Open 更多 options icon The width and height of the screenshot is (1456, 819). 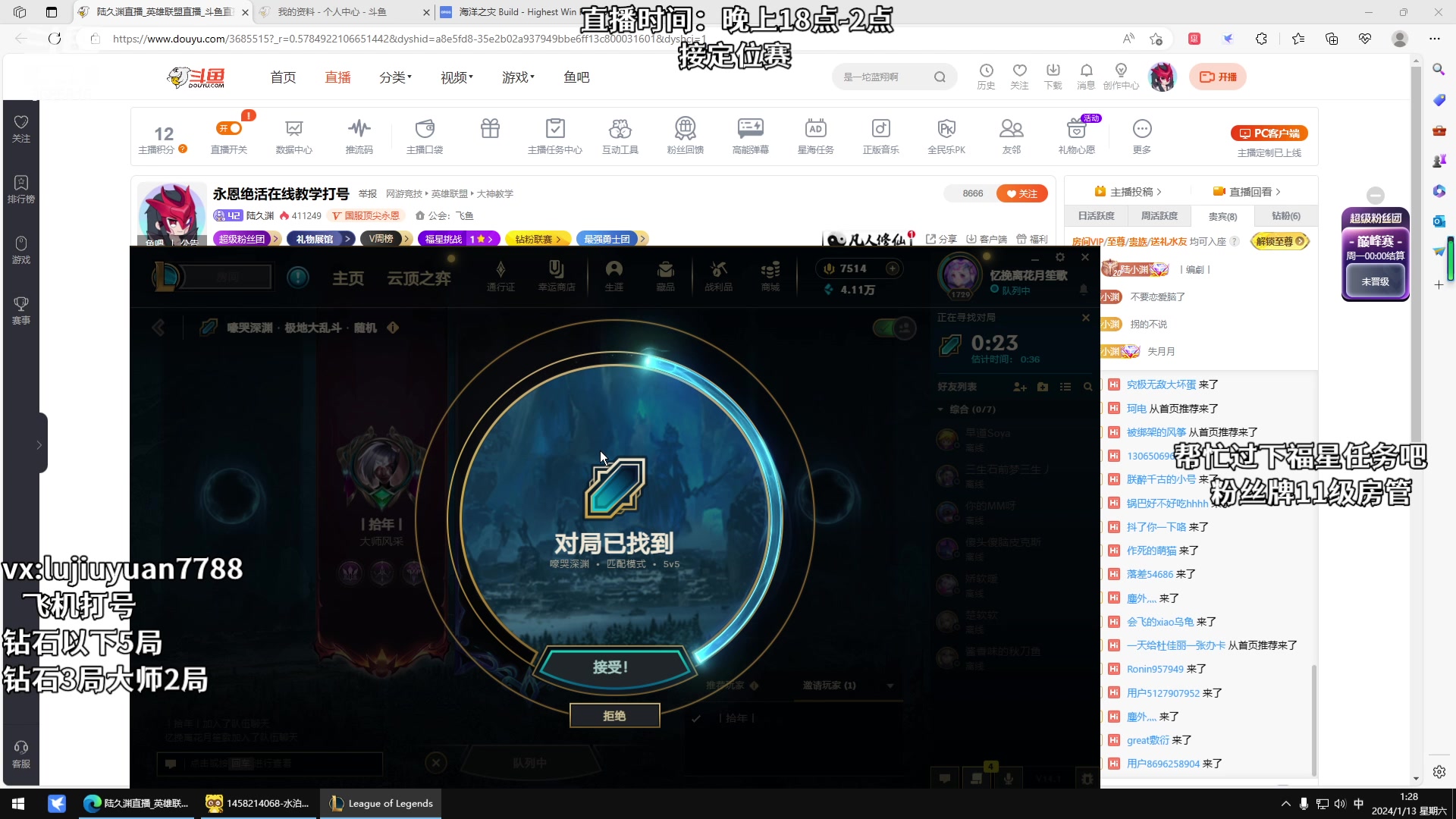(1142, 136)
